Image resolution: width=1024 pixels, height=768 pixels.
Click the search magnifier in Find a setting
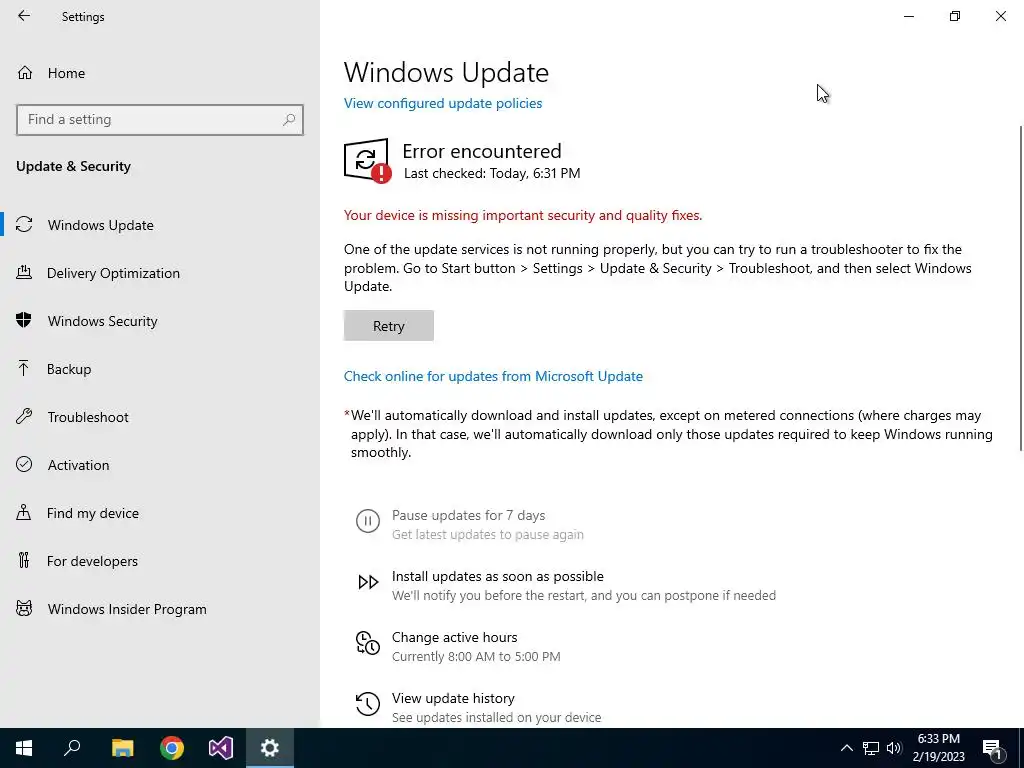coord(289,120)
